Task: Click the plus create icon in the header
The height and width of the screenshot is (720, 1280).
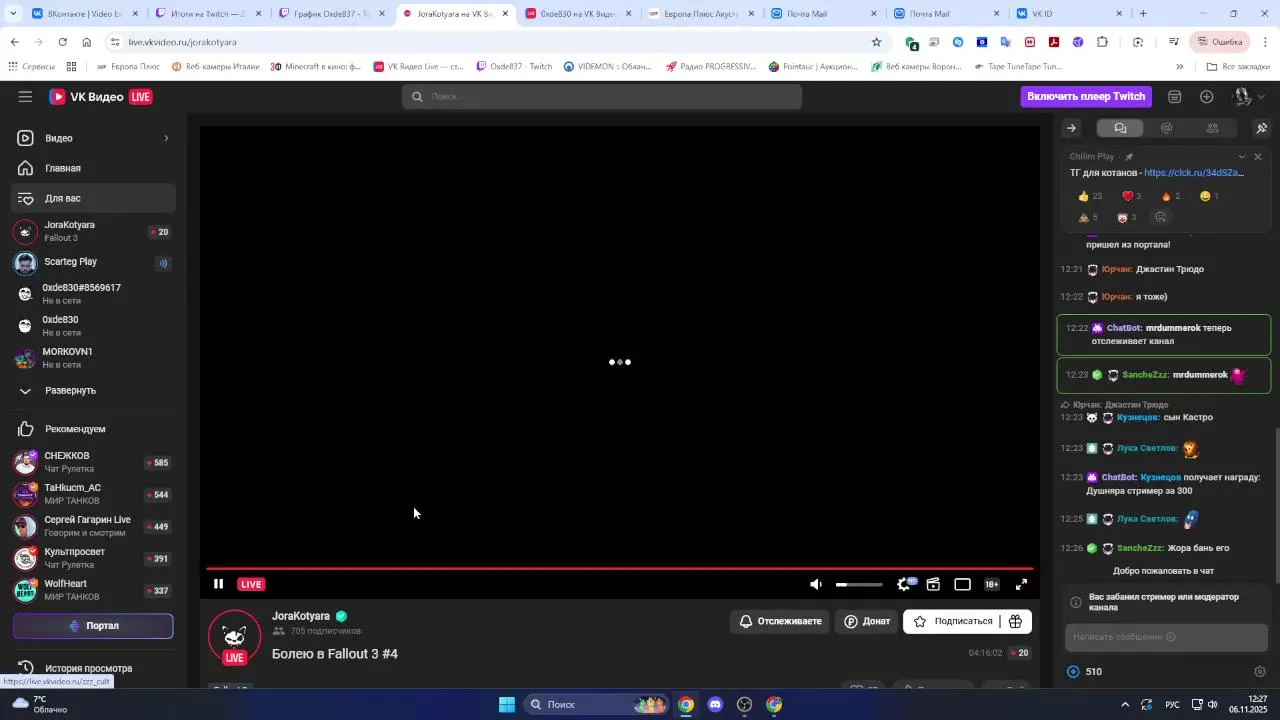Action: tap(1207, 97)
